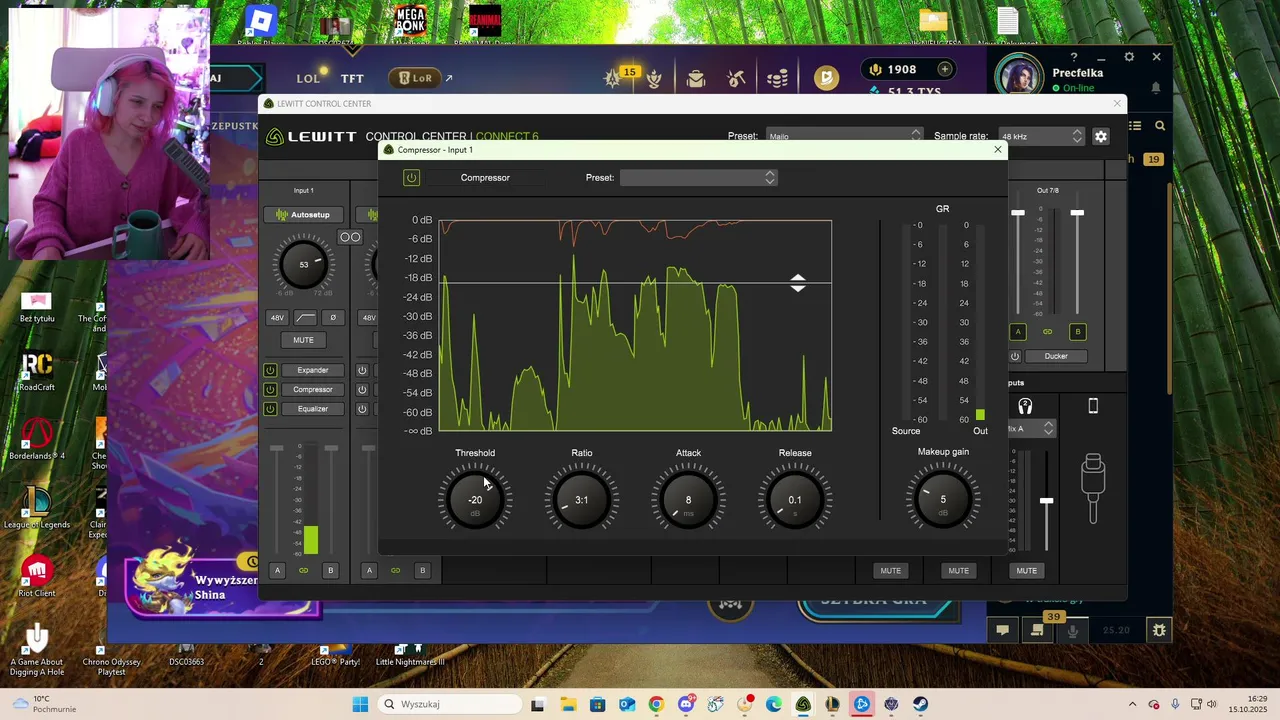Open the Input 1 Compressor settings
1280x720 pixels.
(x=312, y=389)
